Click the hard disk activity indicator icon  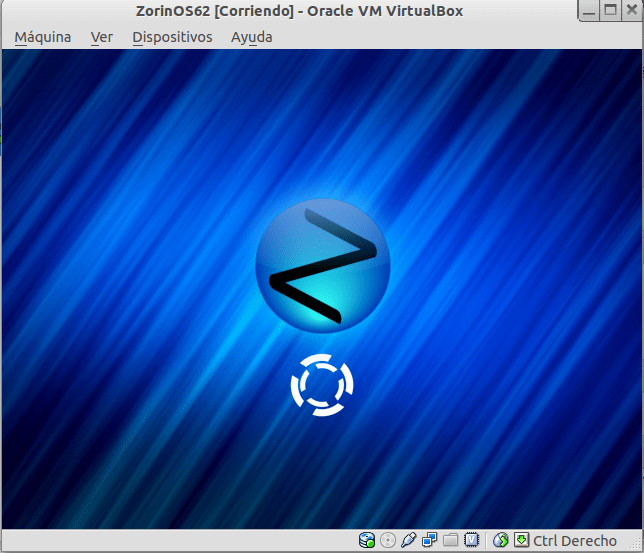367,541
